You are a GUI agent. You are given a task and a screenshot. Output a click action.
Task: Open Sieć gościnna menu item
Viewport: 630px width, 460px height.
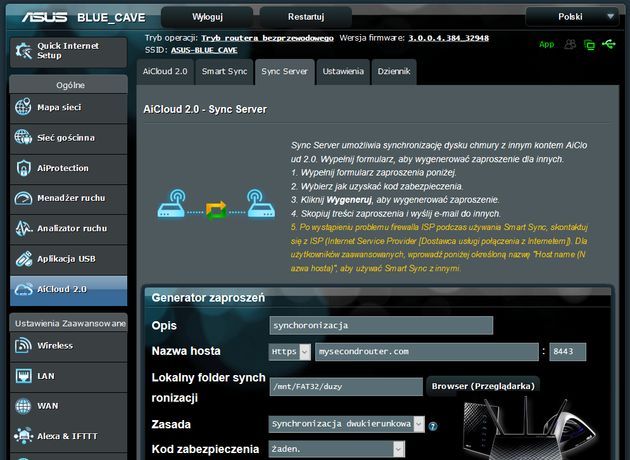tap(69, 138)
